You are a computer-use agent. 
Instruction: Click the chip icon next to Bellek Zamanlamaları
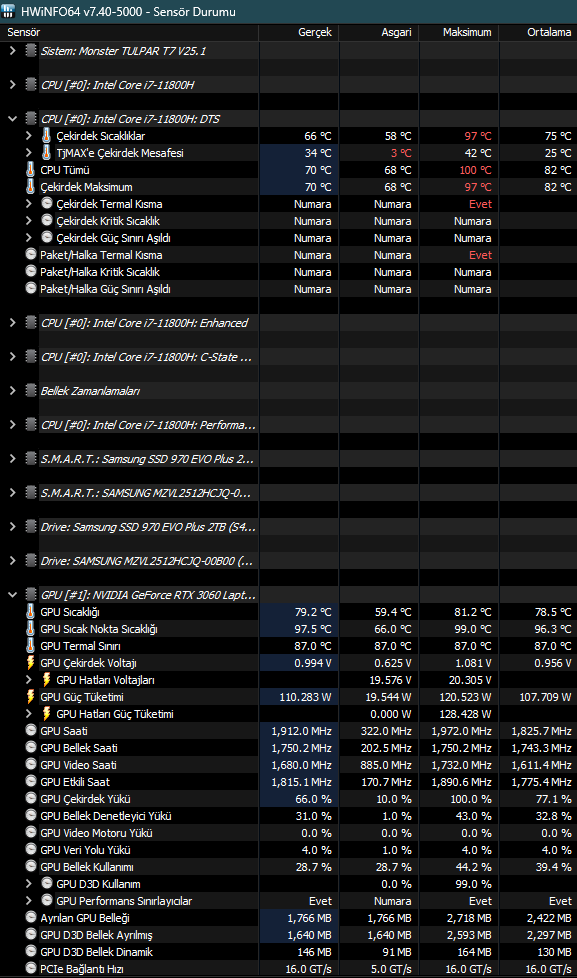31,390
